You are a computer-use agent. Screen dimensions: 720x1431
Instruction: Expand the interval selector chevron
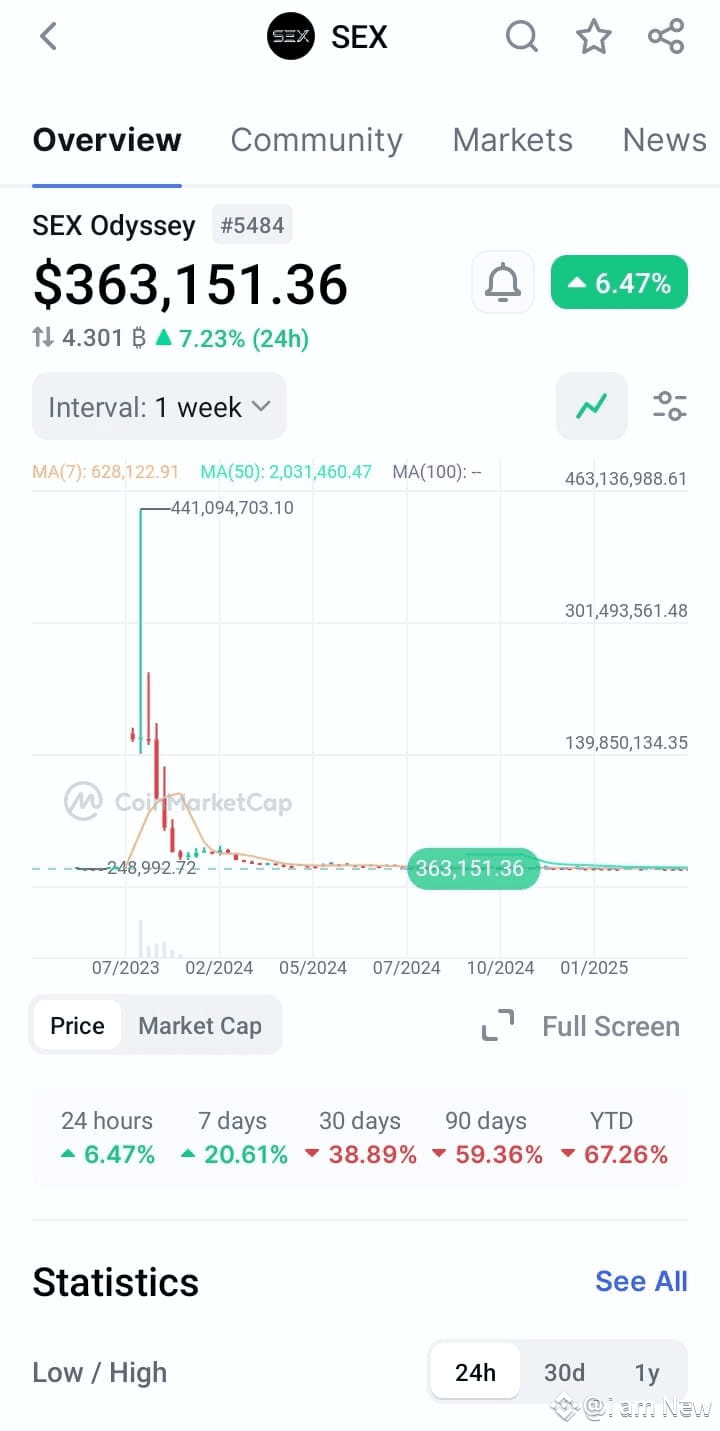(262, 406)
